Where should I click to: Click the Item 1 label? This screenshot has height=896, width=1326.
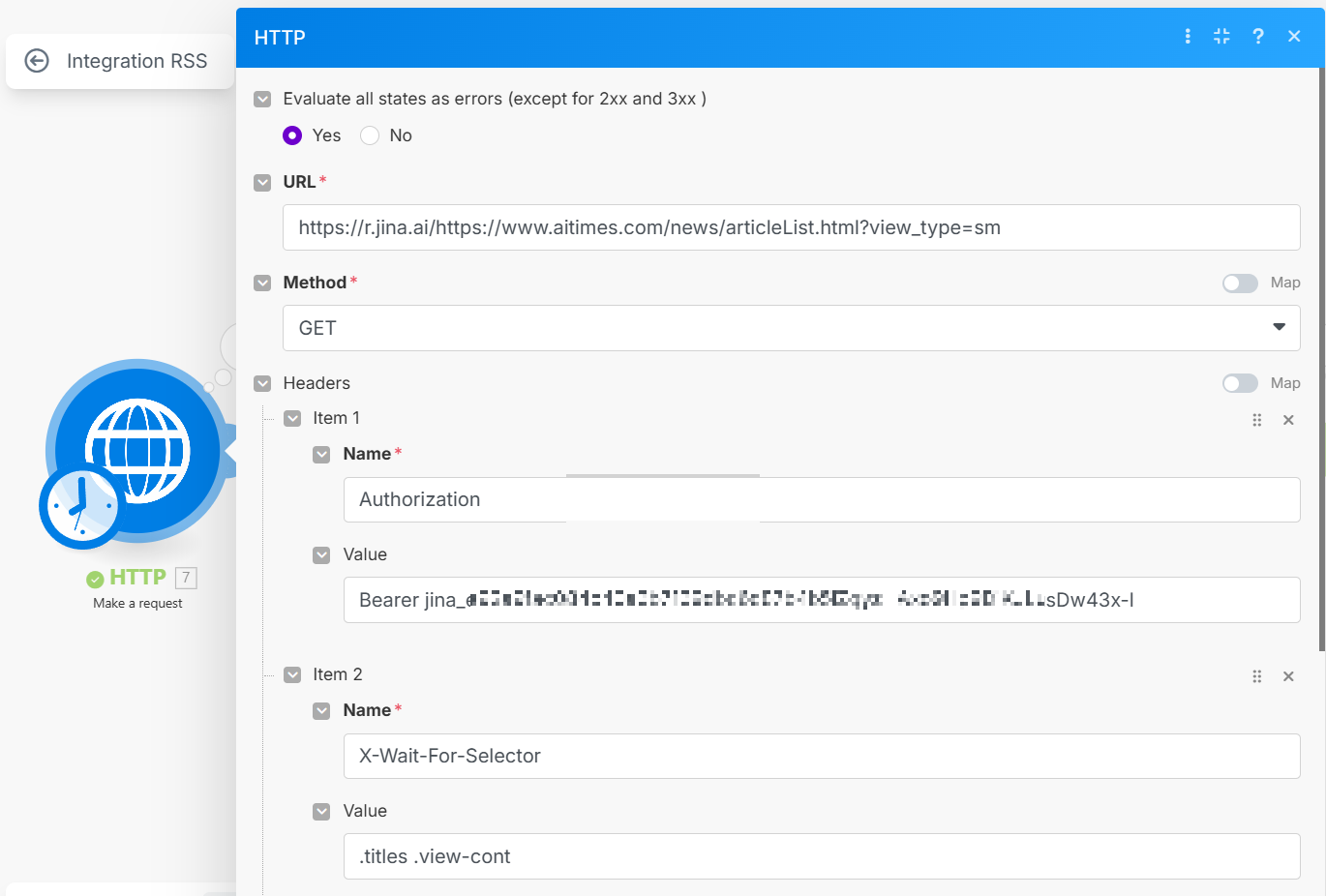tap(336, 418)
